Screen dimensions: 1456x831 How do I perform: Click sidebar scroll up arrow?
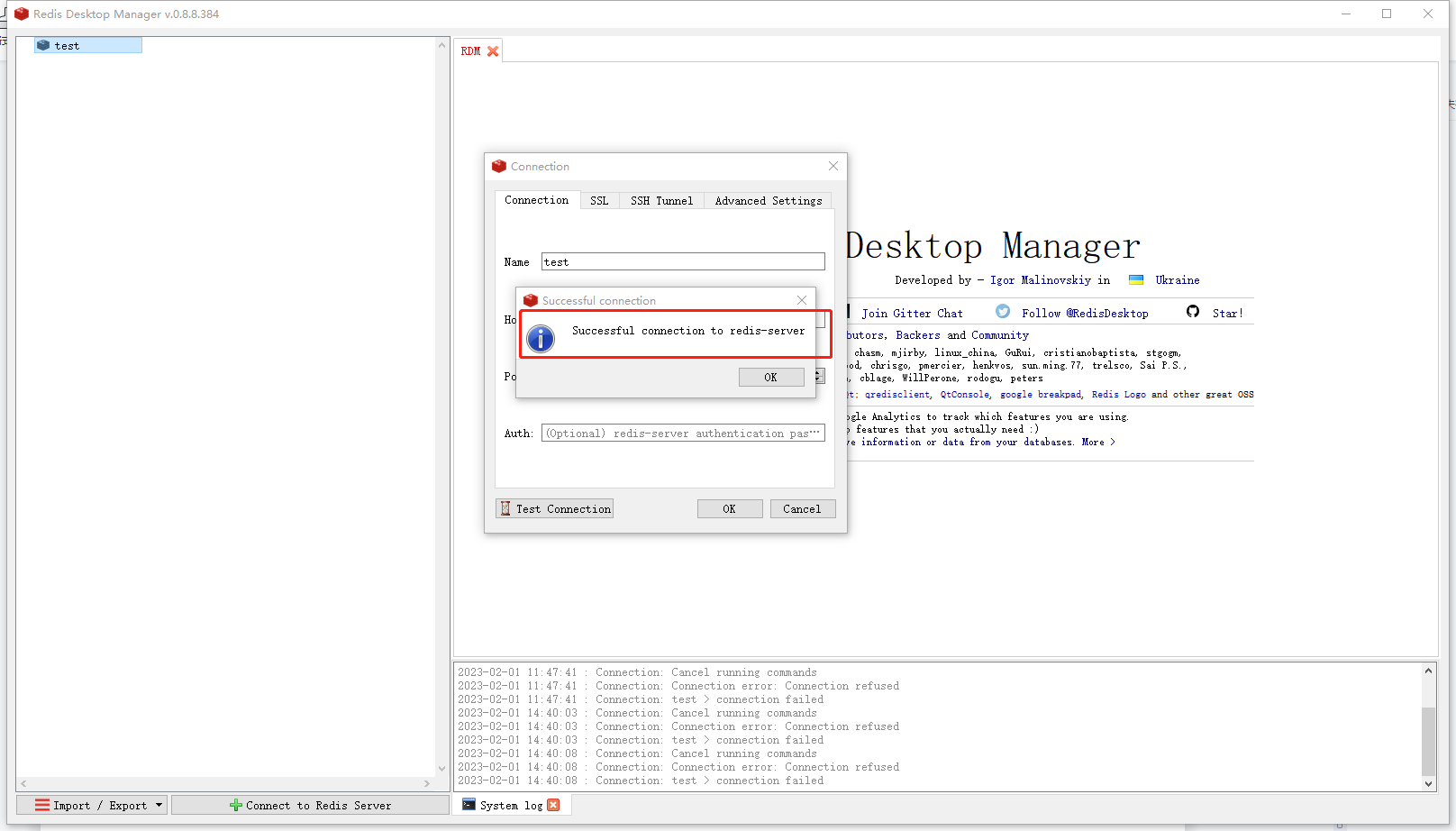441,45
